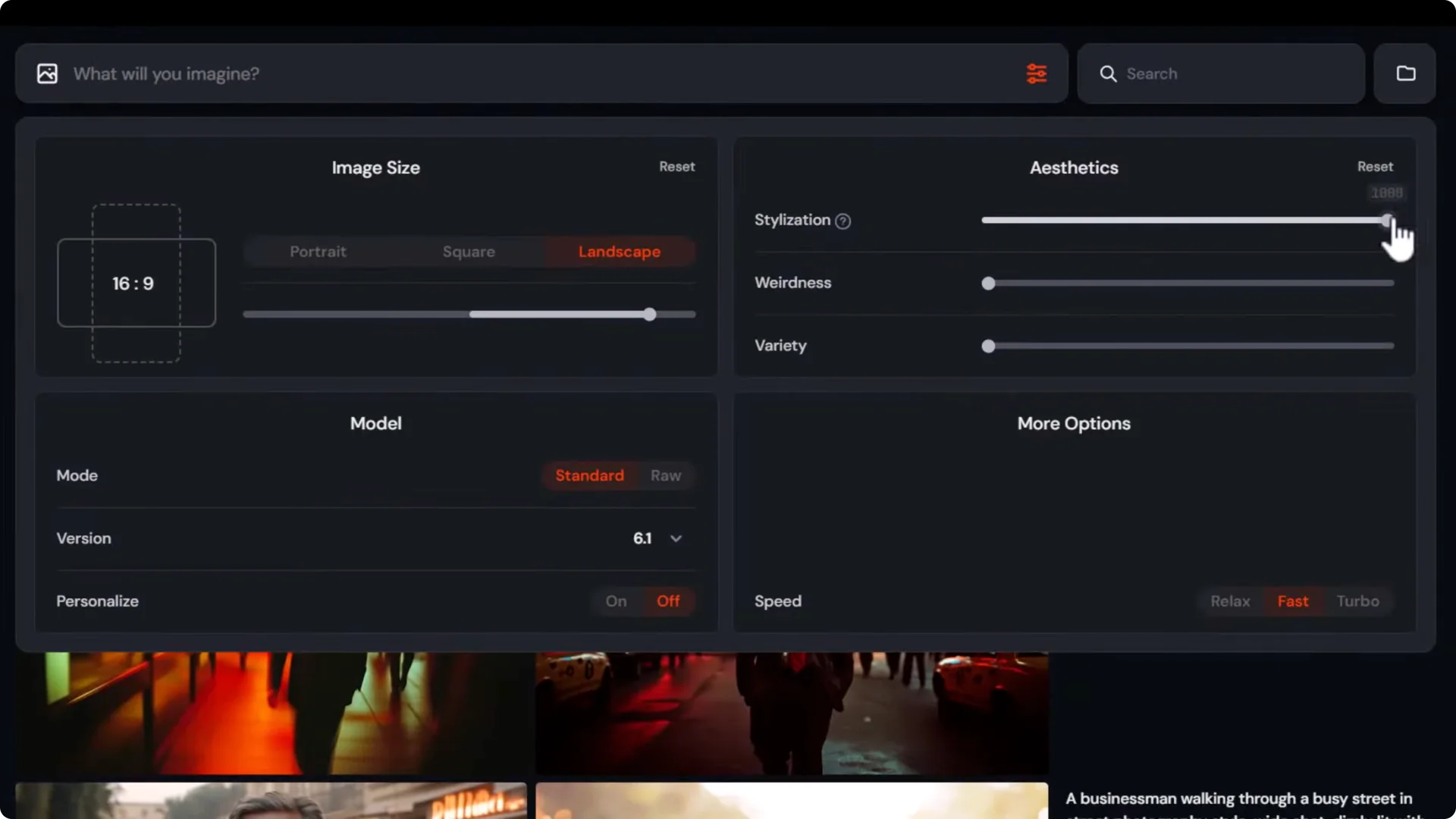Viewport: 1456px width, 819px height.
Task: Open the Version dropdown showing 6.1
Action: (658, 538)
